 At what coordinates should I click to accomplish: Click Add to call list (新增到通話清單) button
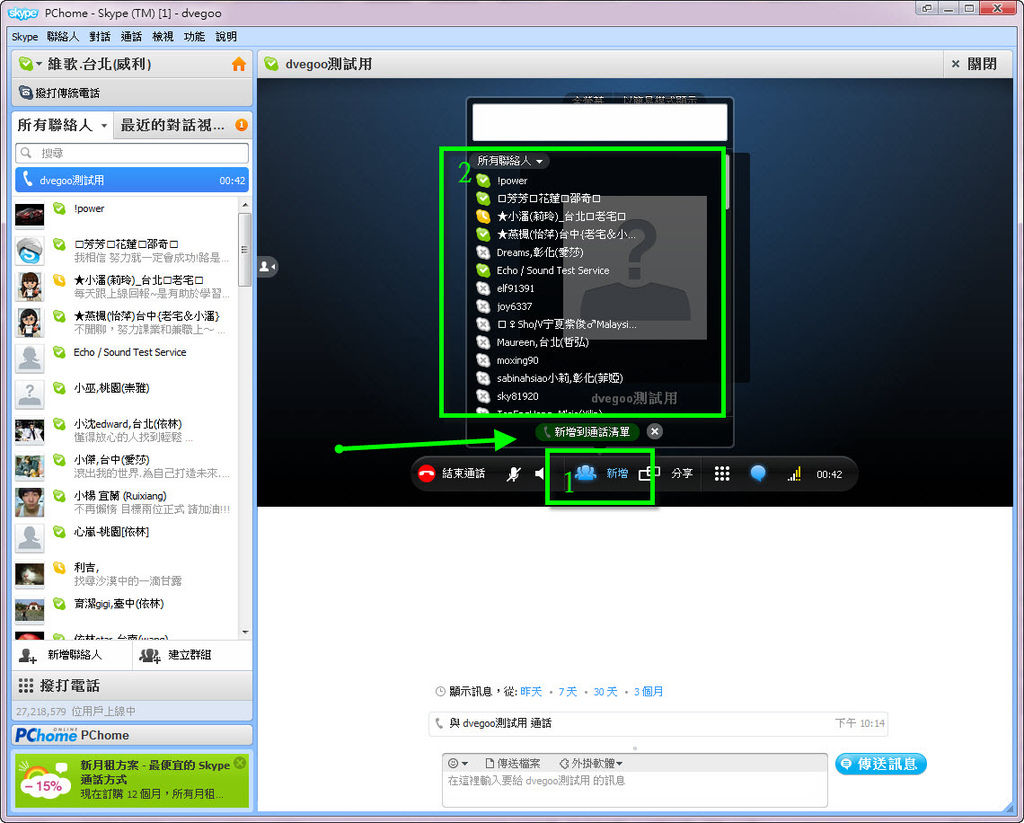[x=586, y=432]
